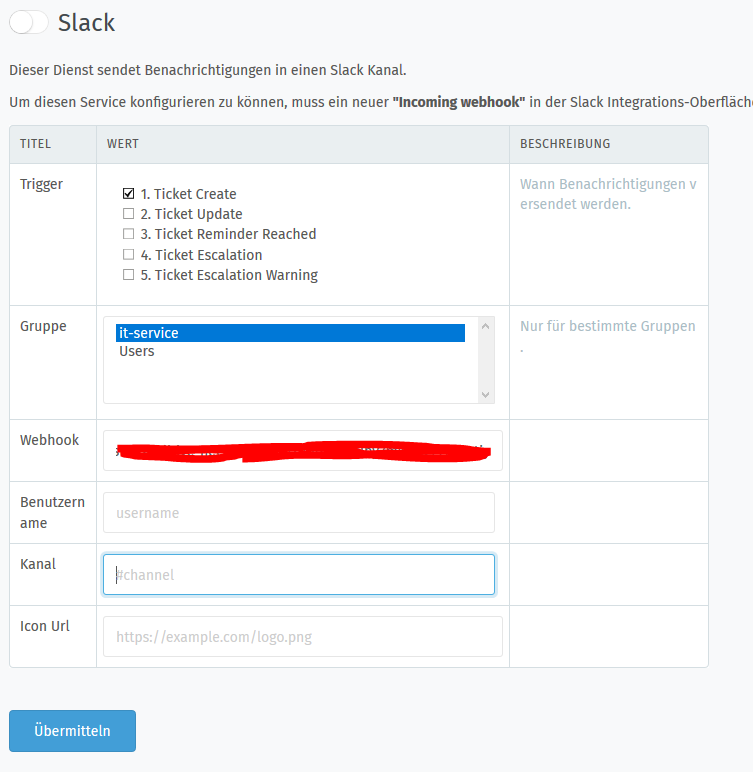Click the Kanal row title
This screenshot has width=753, height=772.
tap(37, 564)
